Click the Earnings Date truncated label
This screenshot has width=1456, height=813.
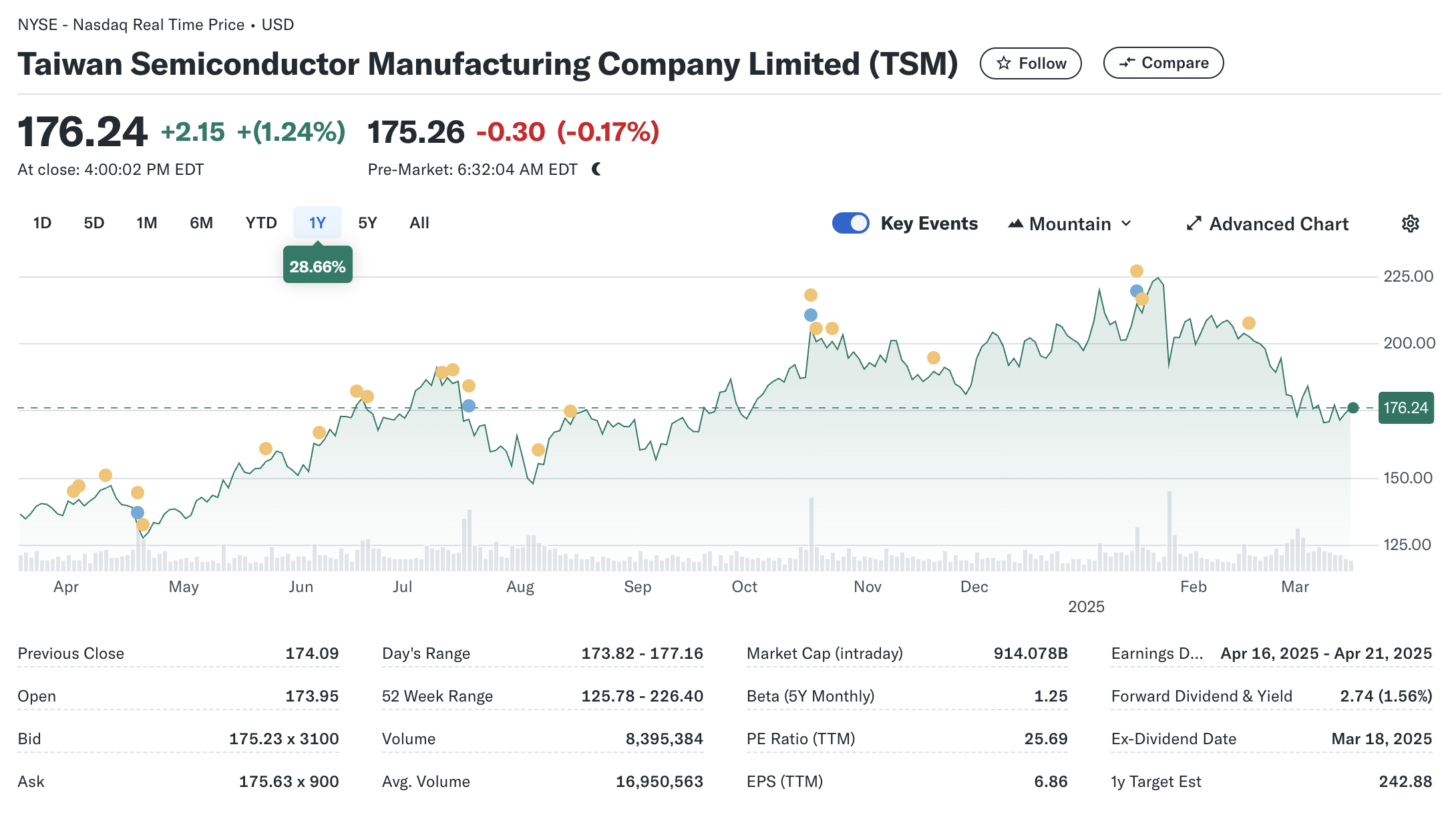click(x=1156, y=653)
